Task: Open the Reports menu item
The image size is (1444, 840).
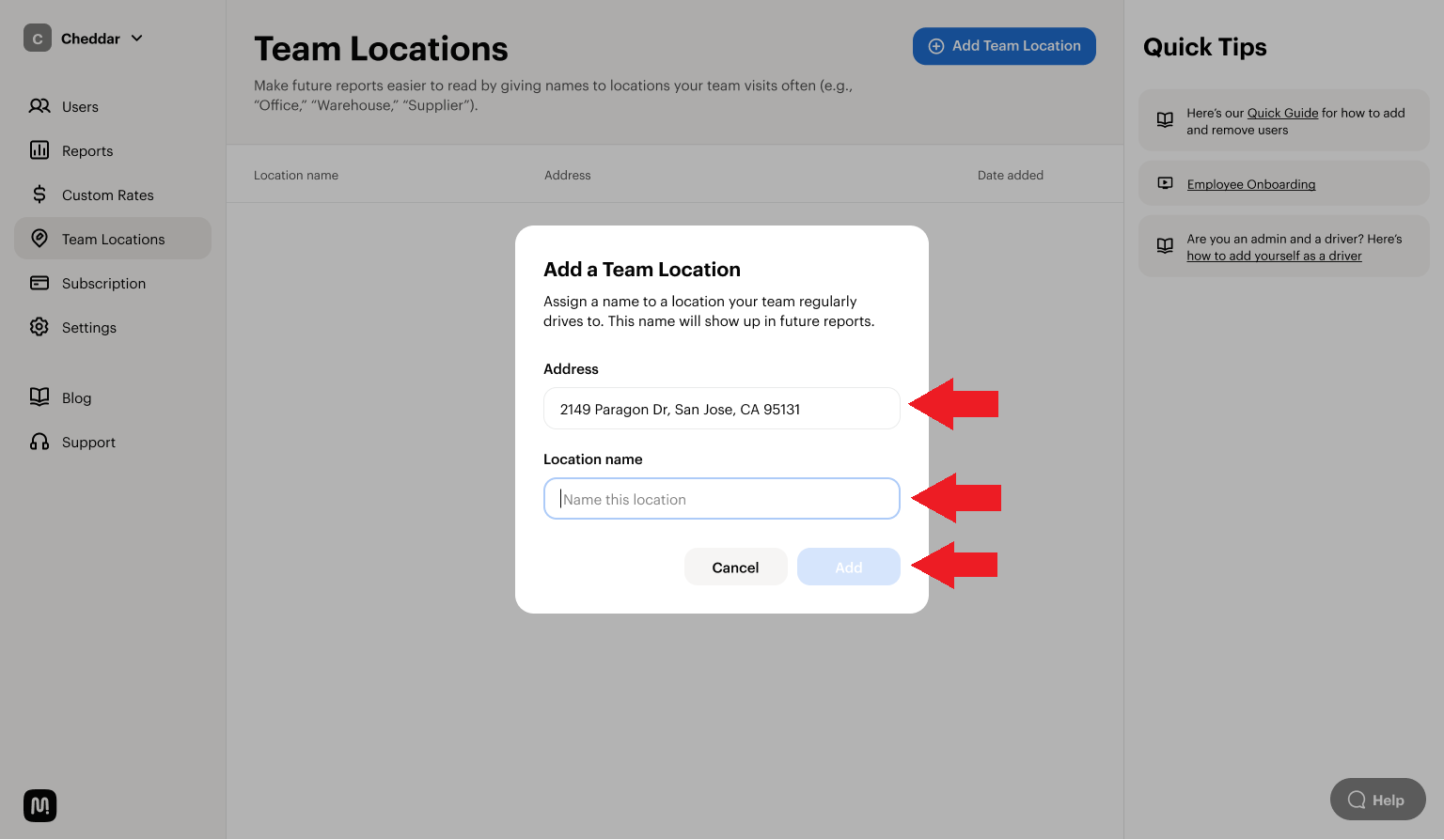Action: click(x=113, y=150)
